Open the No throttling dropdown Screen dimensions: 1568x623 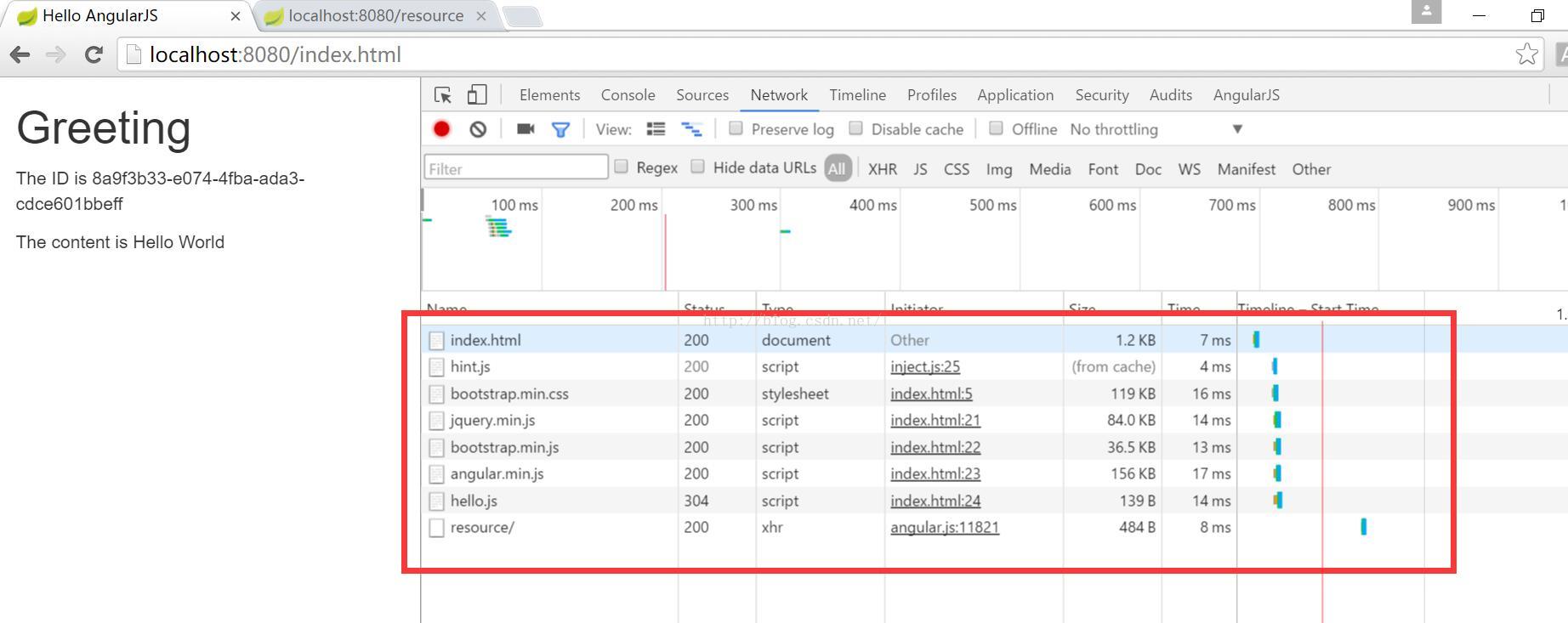coord(1156,129)
